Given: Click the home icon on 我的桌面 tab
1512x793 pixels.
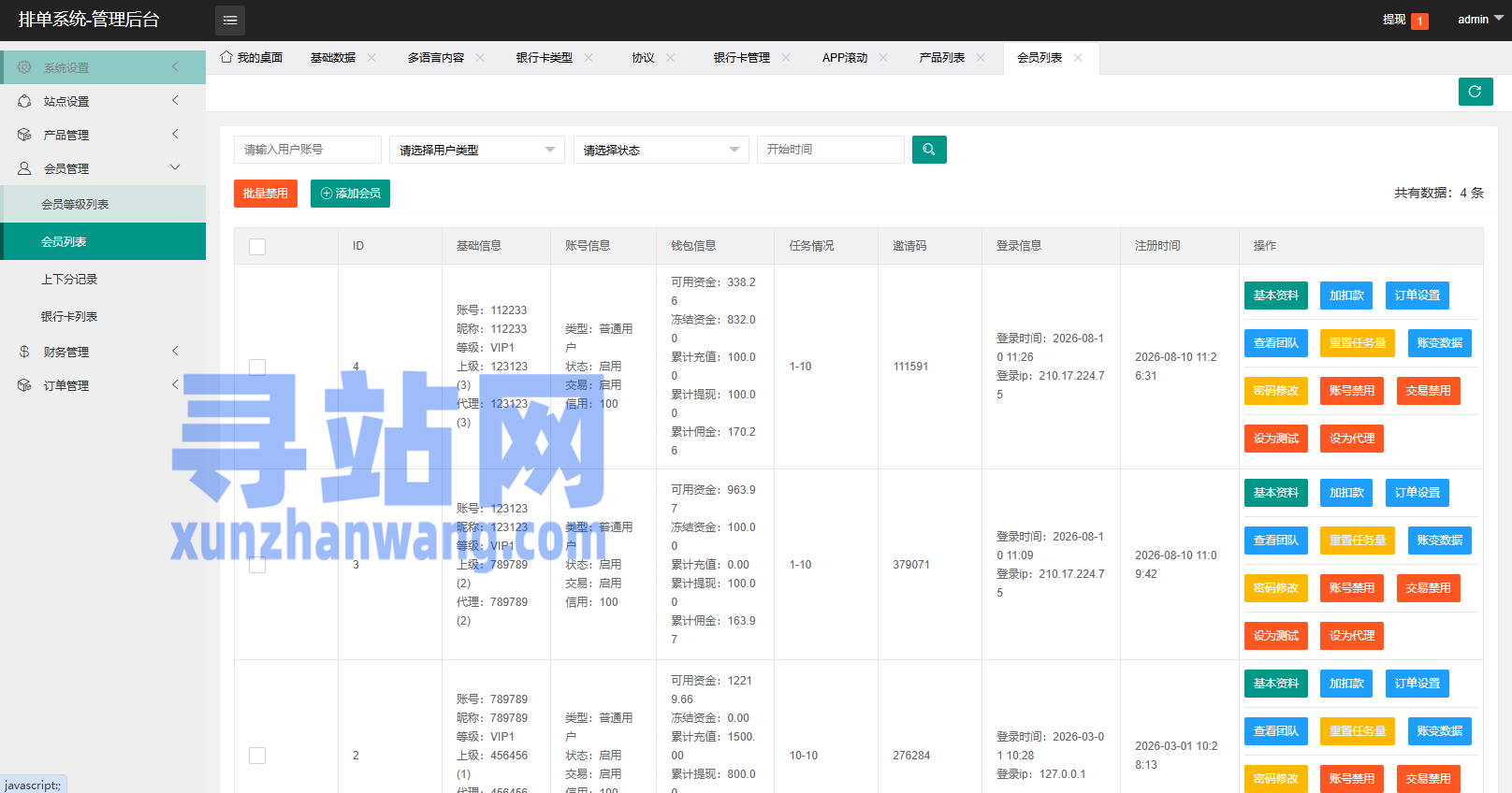Looking at the screenshot, I should point(226,57).
